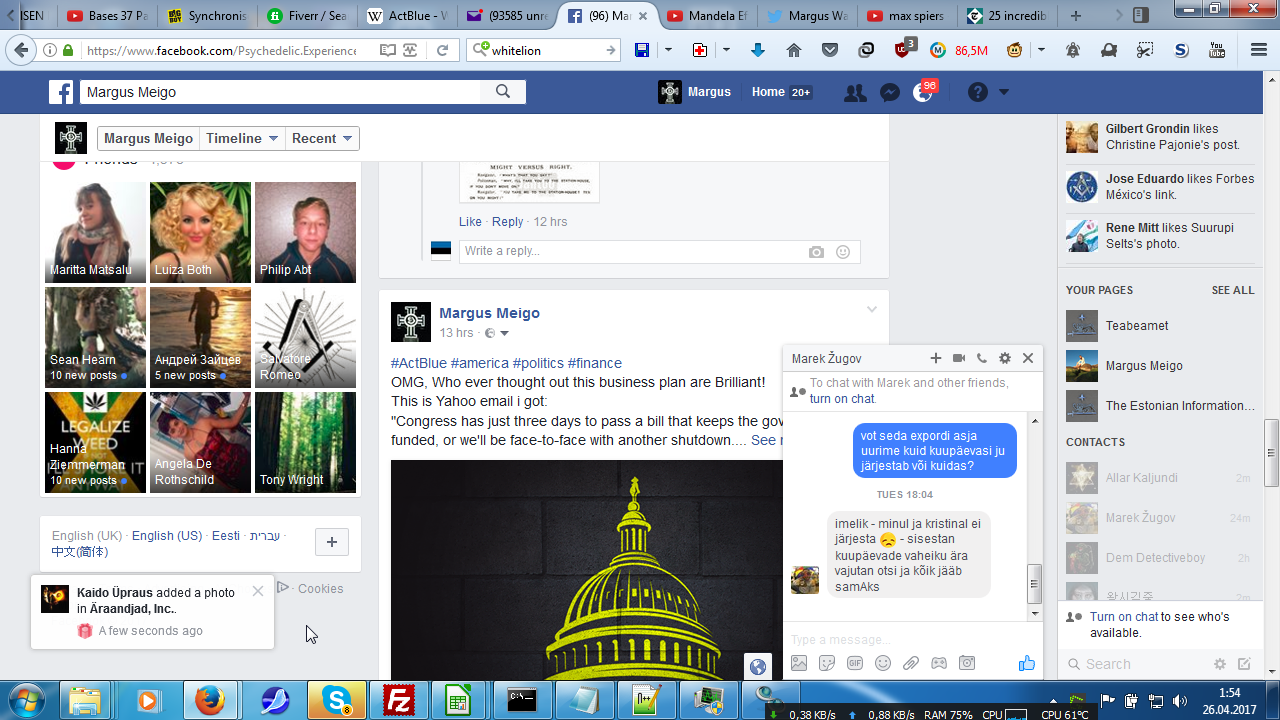The width and height of the screenshot is (1280, 720).
Task: Add friends to Marek Žugov chat
Action: pos(936,358)
